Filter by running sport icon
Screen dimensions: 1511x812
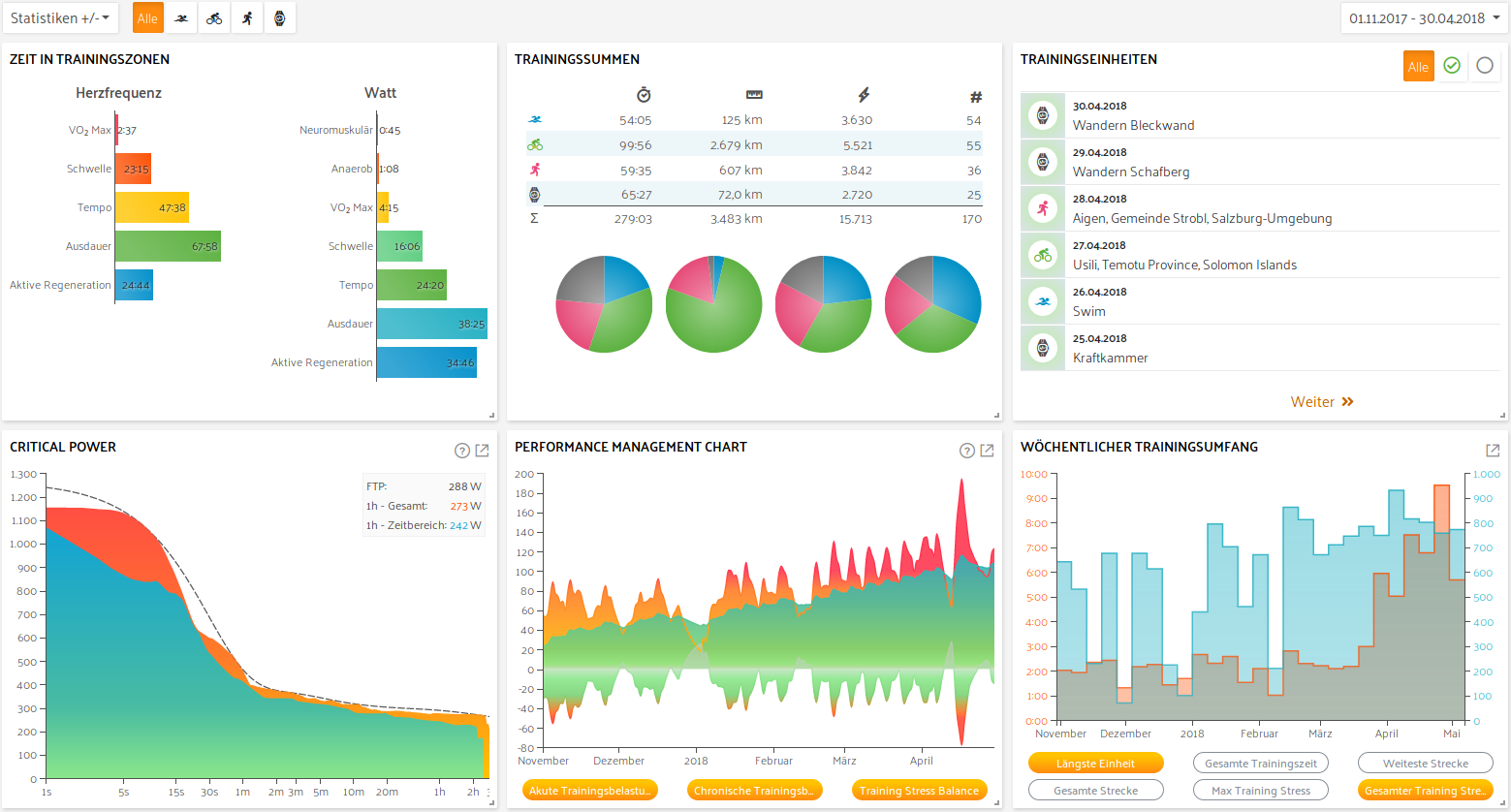pos(247,18)
